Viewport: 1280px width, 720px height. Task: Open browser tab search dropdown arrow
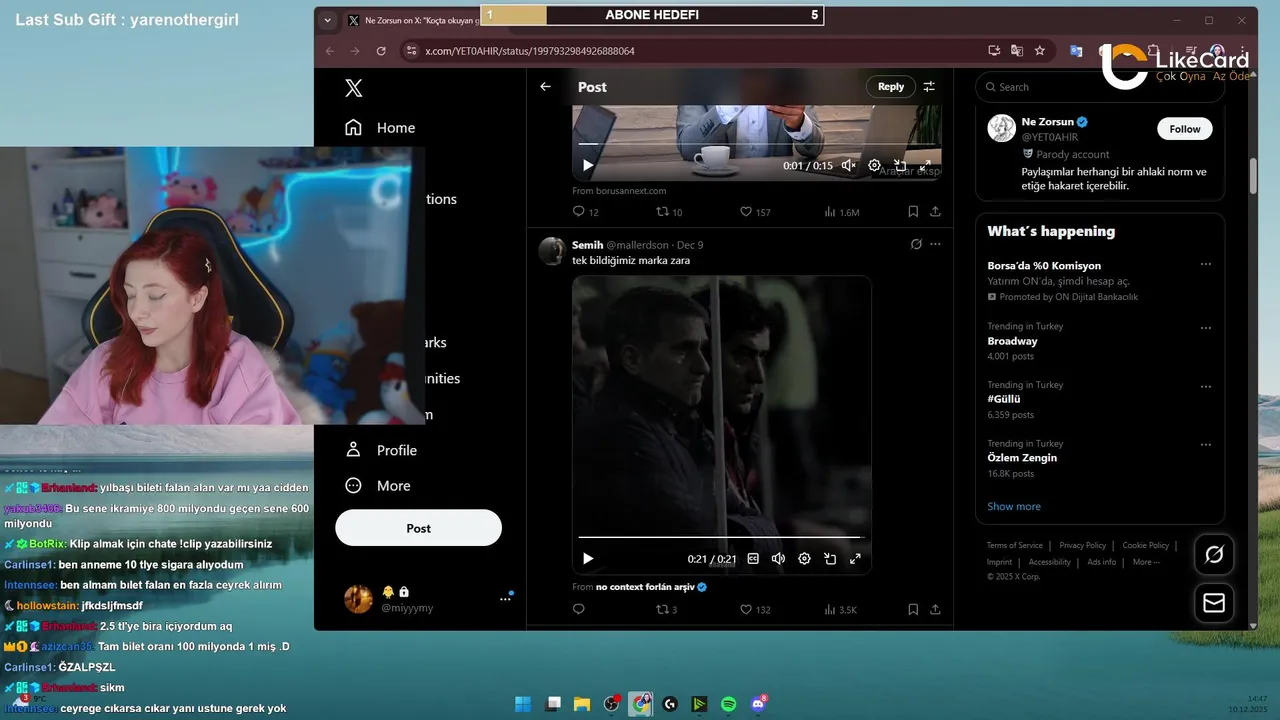[327, 20]
